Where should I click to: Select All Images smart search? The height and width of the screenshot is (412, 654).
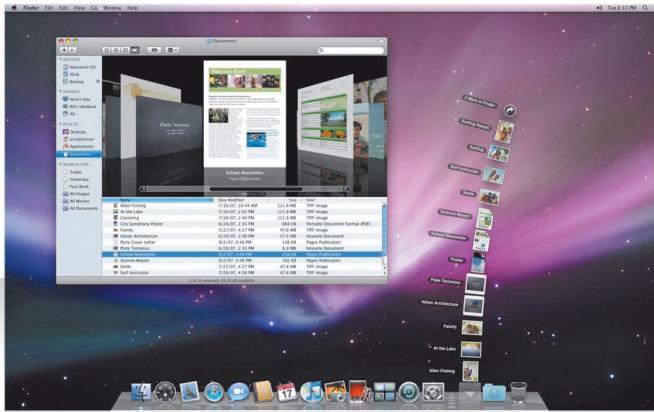pyautogui.click(x=76, y=194)
